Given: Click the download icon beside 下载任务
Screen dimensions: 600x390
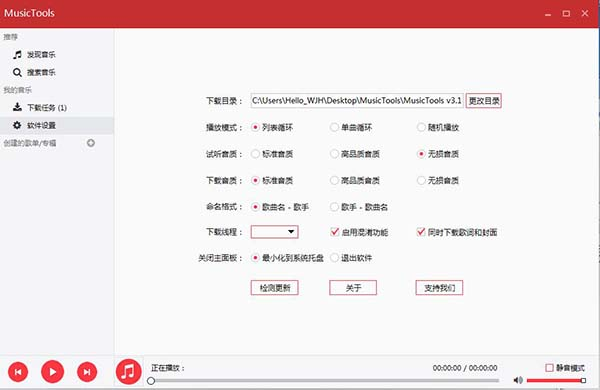Looking at the screenshot, I should point(17,107).
